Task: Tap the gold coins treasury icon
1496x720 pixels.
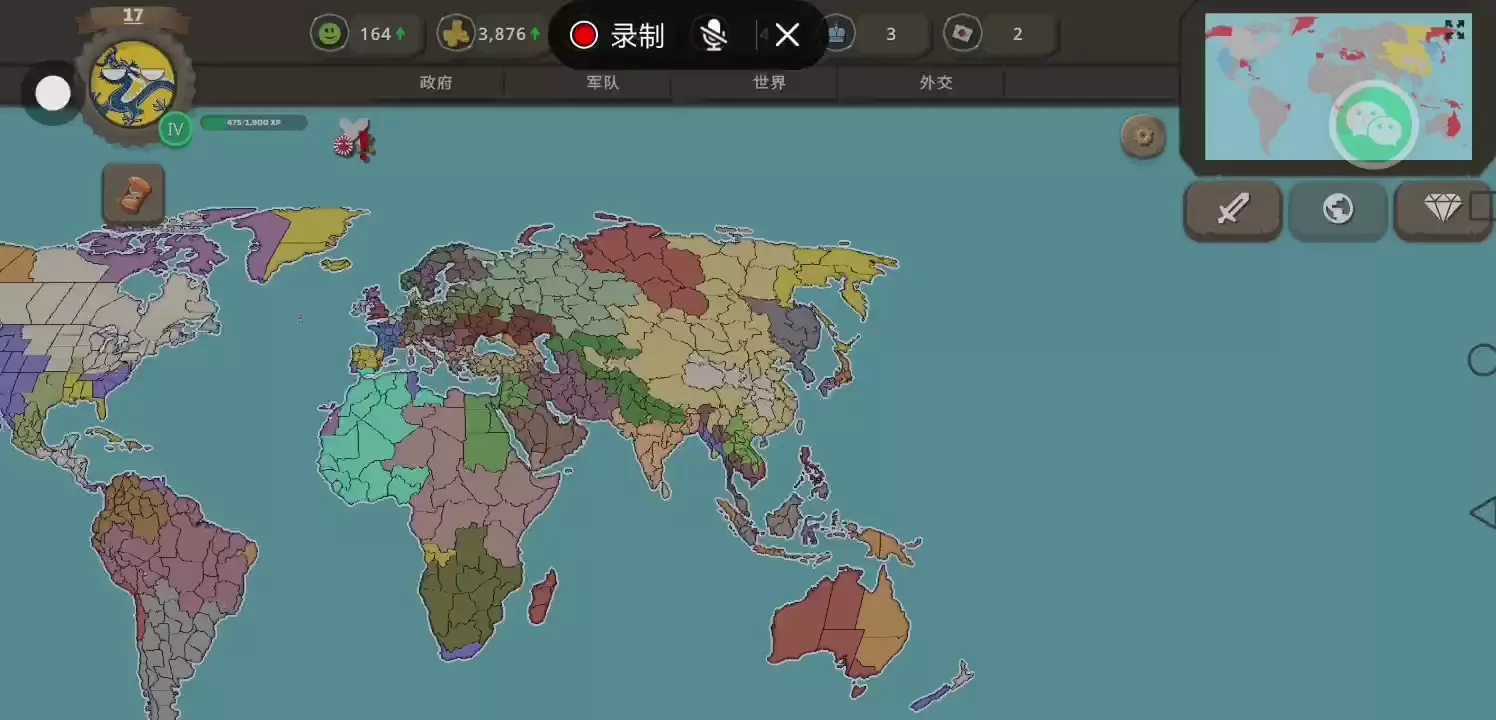Action: (x=456, y=34)
